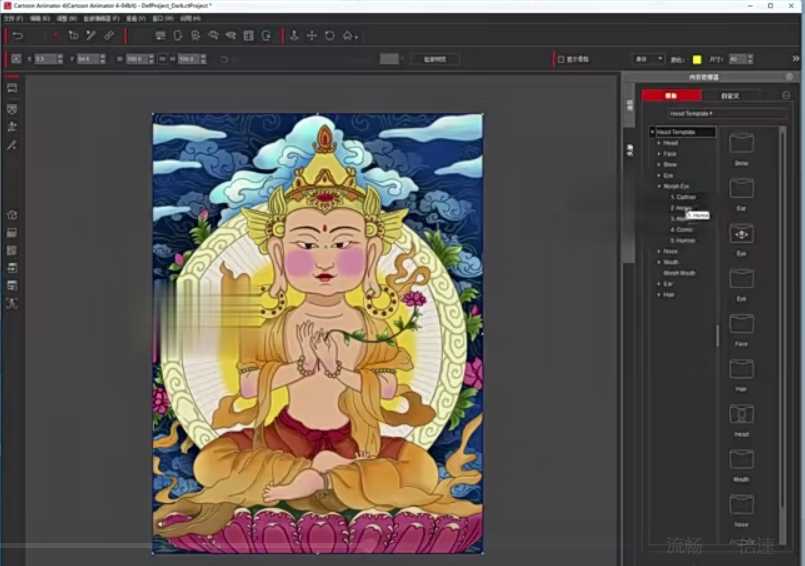The width and height of the screenshot is (805, 566).
Task: Click the content list vertical scrollbar
Action: pyautogui.click(x=782, y=334)
